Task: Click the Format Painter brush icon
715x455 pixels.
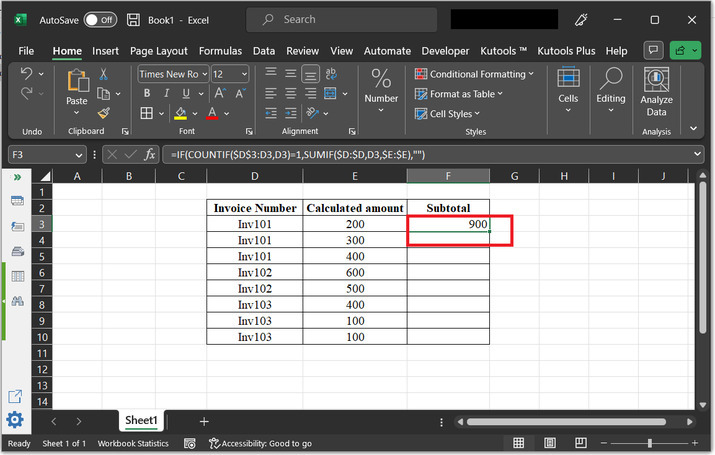Action: (103, 112)
